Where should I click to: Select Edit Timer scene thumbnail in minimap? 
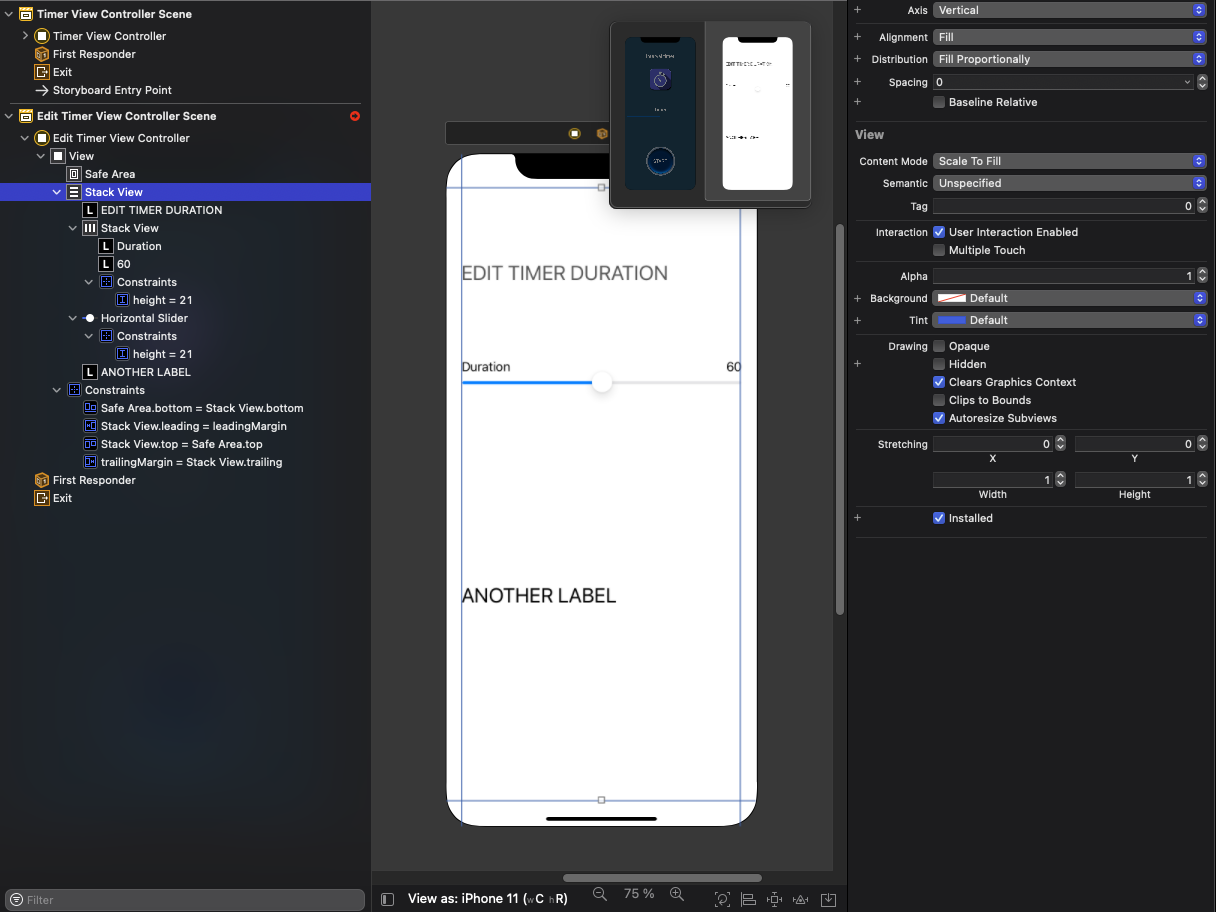[757, 113]
